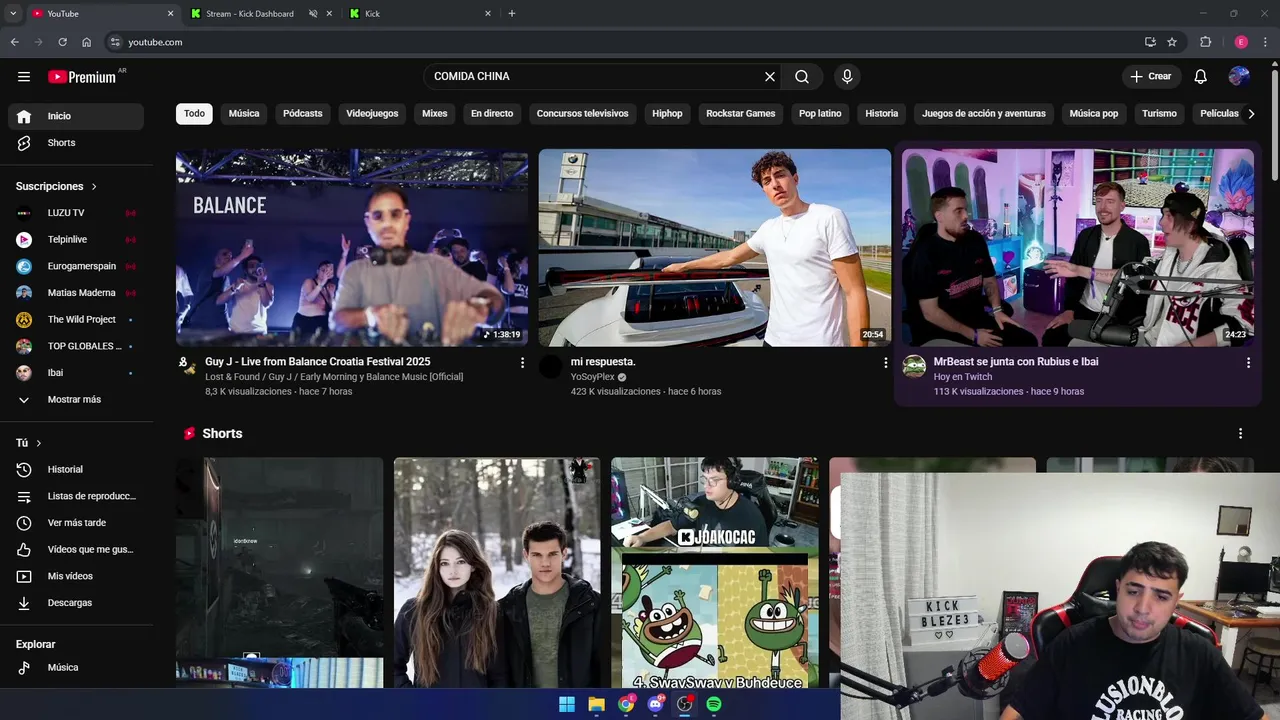Select the Pódcasts filter chip
The image size is (1280, 720).
click(x=303, y=114)
